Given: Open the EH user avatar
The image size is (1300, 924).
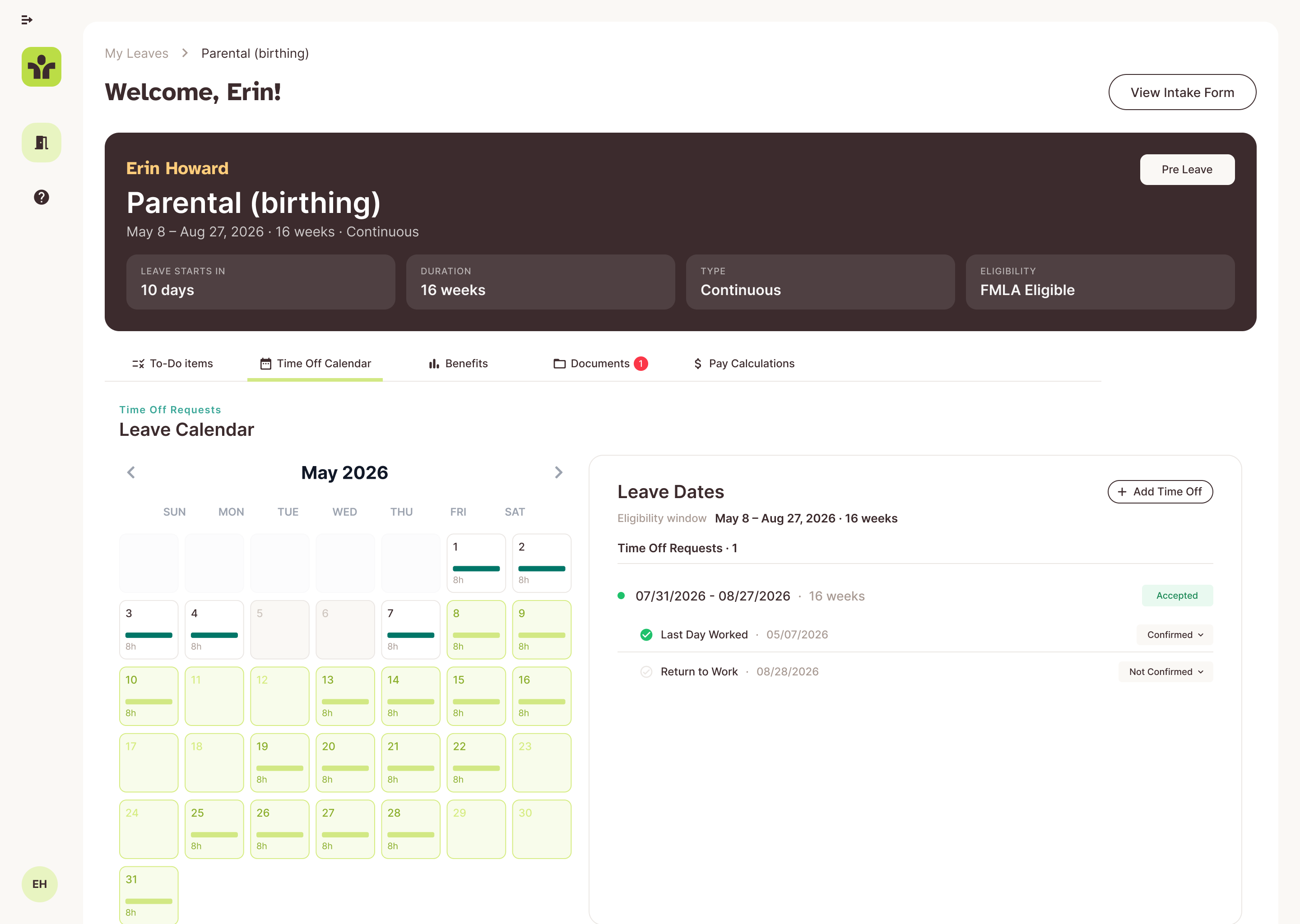Looking at the screenshot, I should tap(40, 884).
